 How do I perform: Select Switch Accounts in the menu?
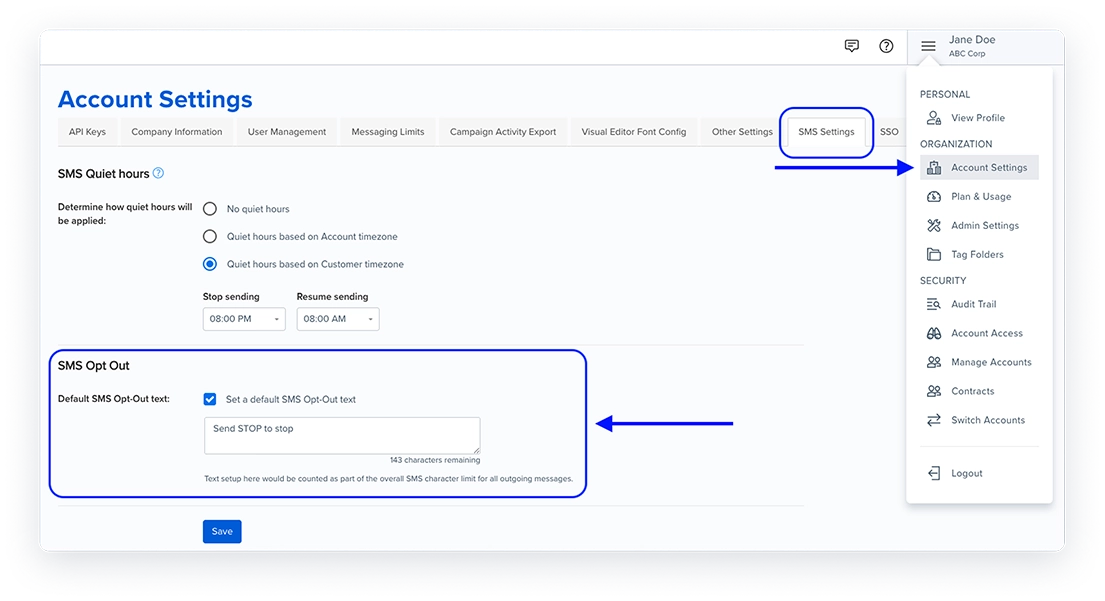click(x=987, y=421)
